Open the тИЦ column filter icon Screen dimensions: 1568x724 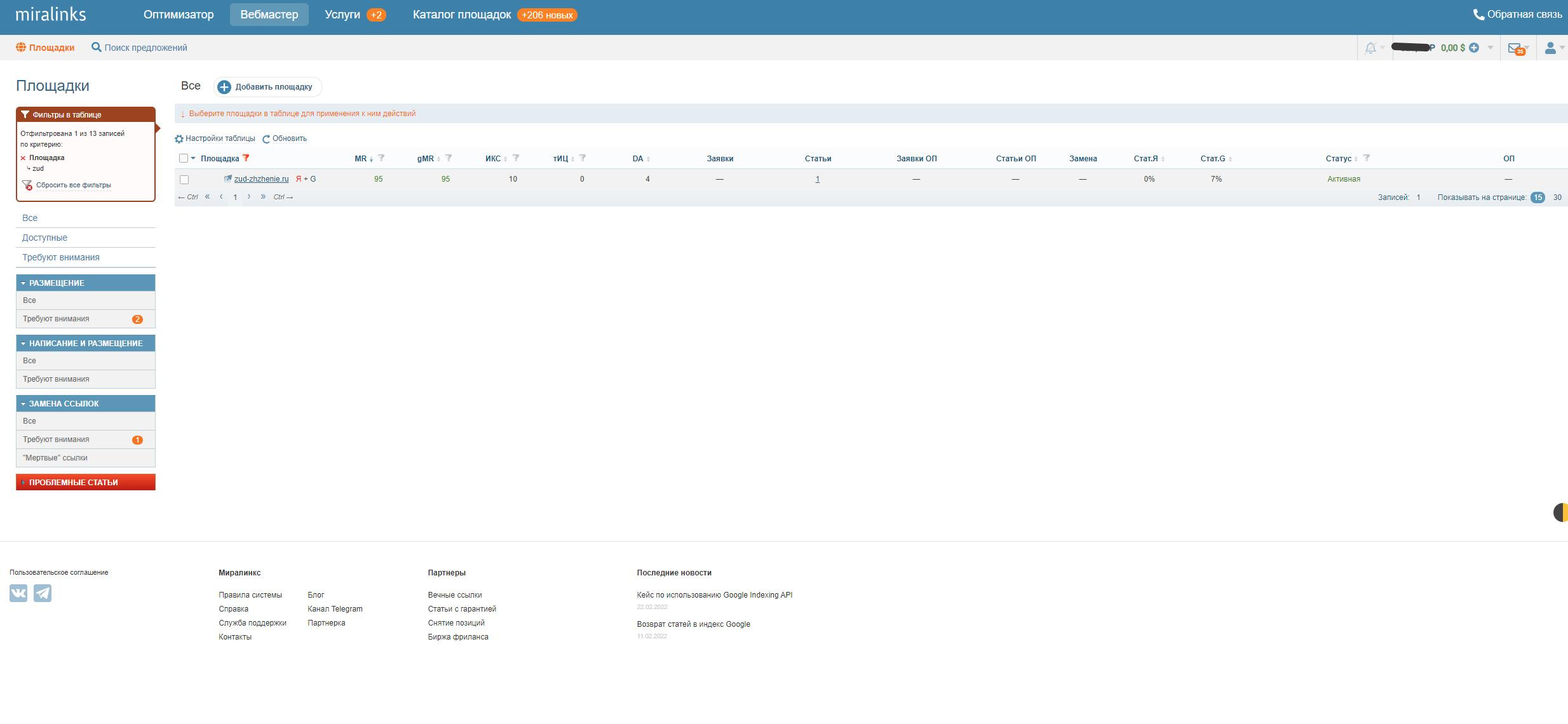(583, 158)
